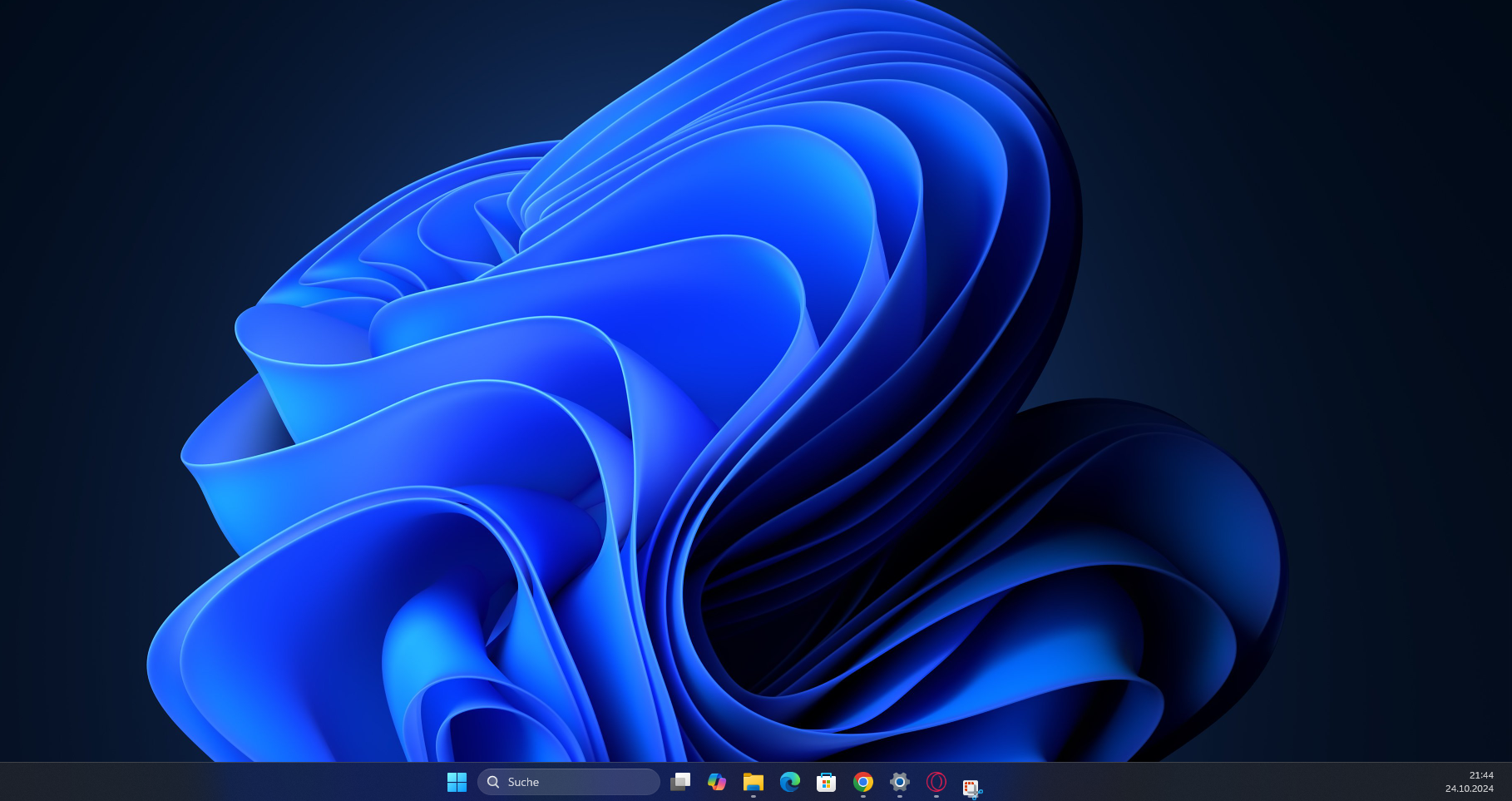Click the date 24.10.2024 in the tray
The height and width of the screenshot is (801, 1512).
click(x=1470, y=787)
